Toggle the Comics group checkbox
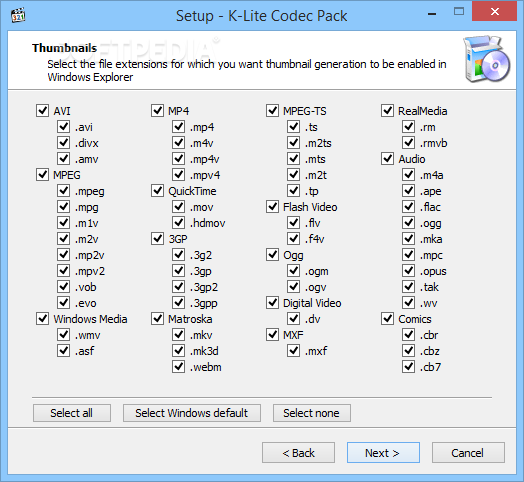Viewport: 524px width, 482px height. coord(387,319)
